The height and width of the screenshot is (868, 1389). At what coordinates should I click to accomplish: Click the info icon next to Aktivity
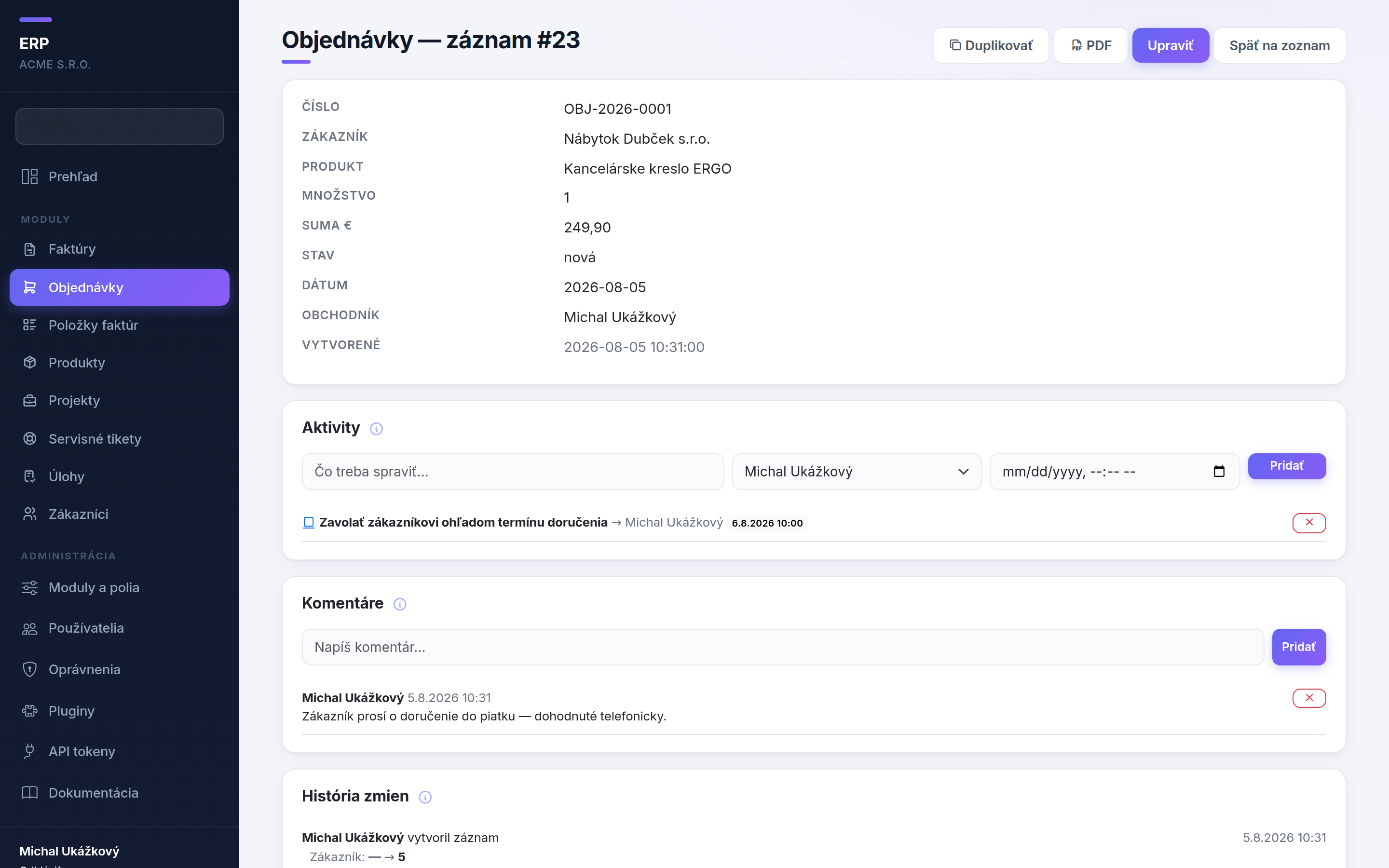pos(376,429)
